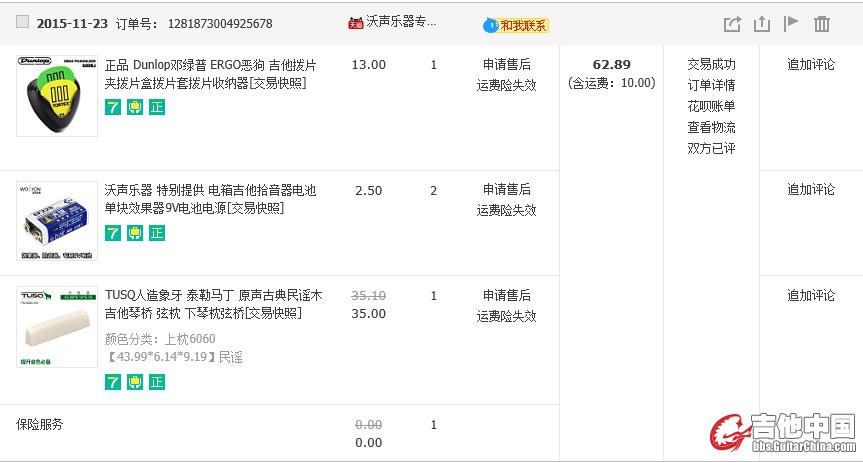Click the 正 genuine badge under battery item
Viewport: 863px width, 462px height.
point(157,233)
